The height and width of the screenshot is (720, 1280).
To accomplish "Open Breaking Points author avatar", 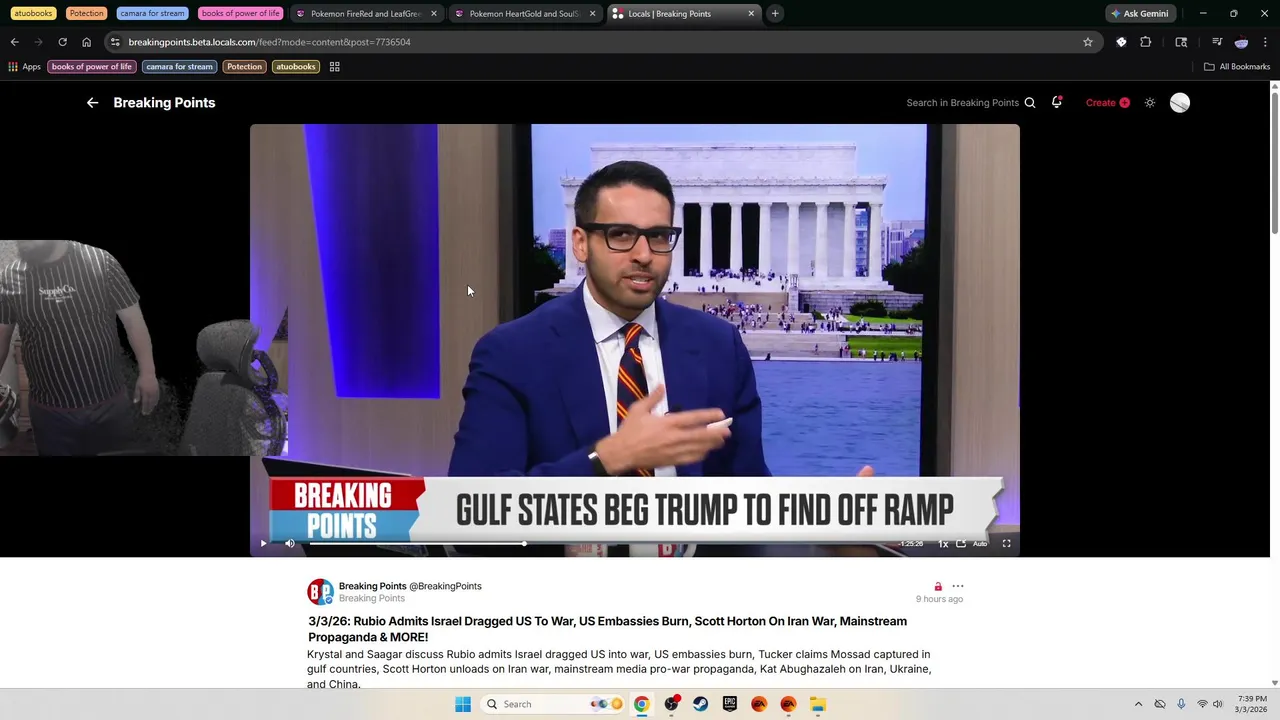I will (320, 592).
